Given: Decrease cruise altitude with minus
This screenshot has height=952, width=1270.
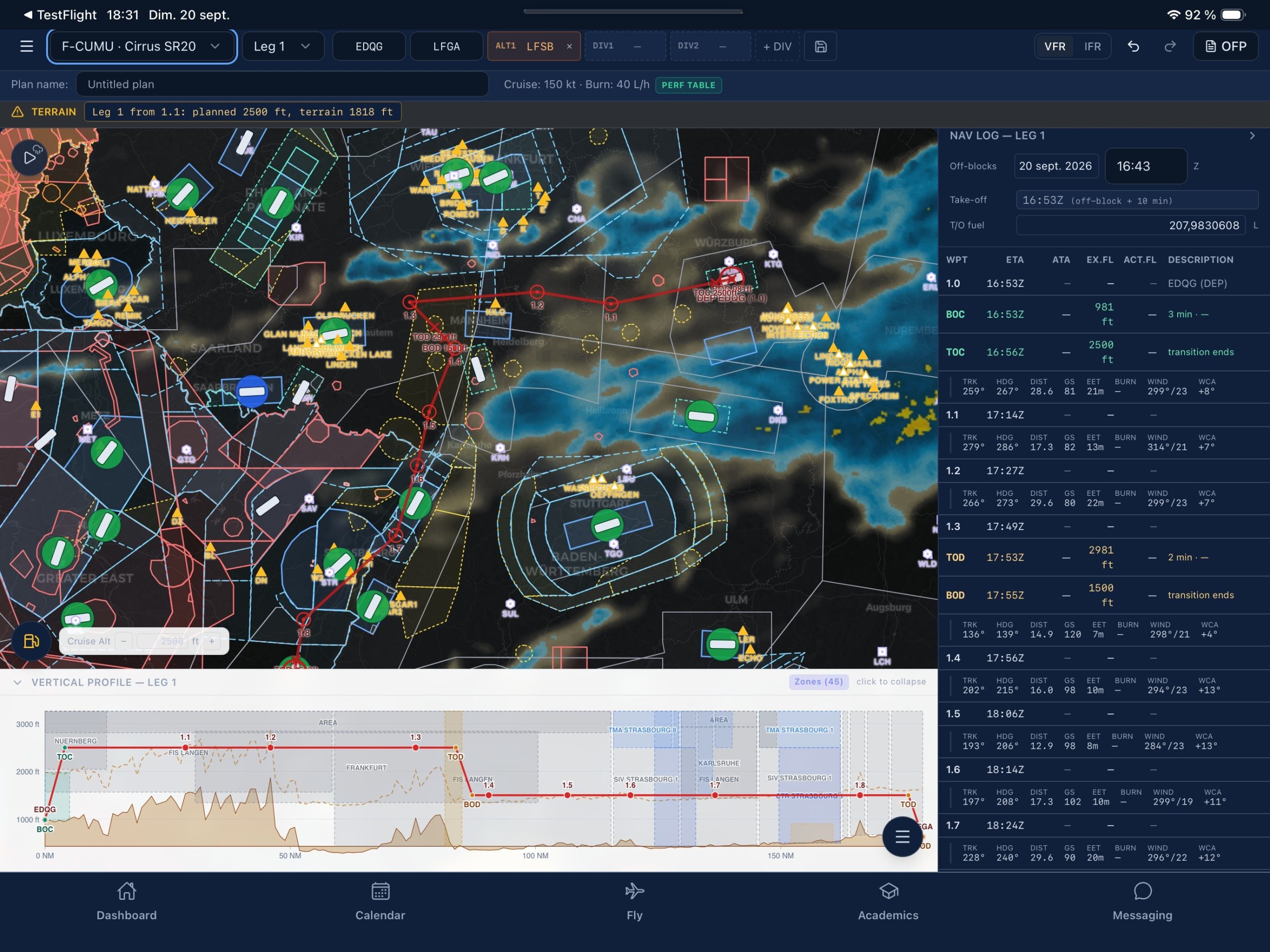Looking at the screenshot, I should point(124,641).
